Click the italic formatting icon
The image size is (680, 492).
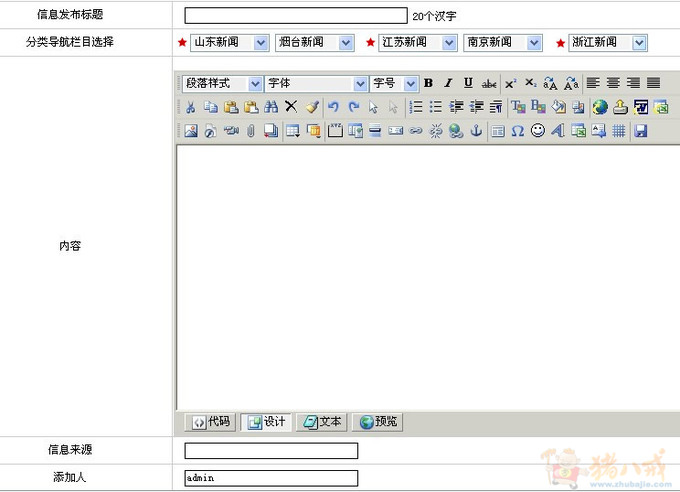(448, 84)
